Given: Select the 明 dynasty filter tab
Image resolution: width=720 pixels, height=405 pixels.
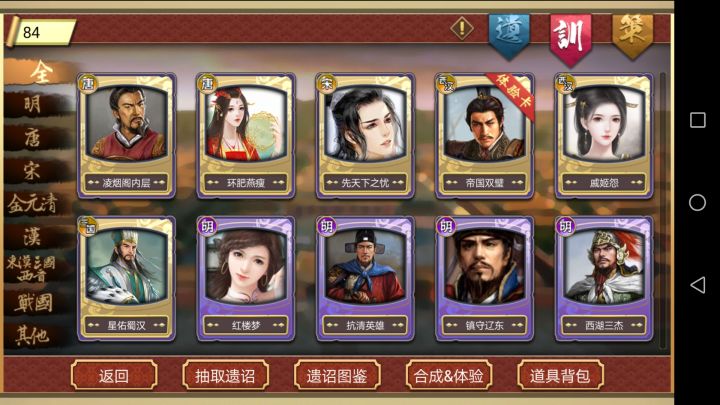Looking at the screenshot, I should click(34, 104).
